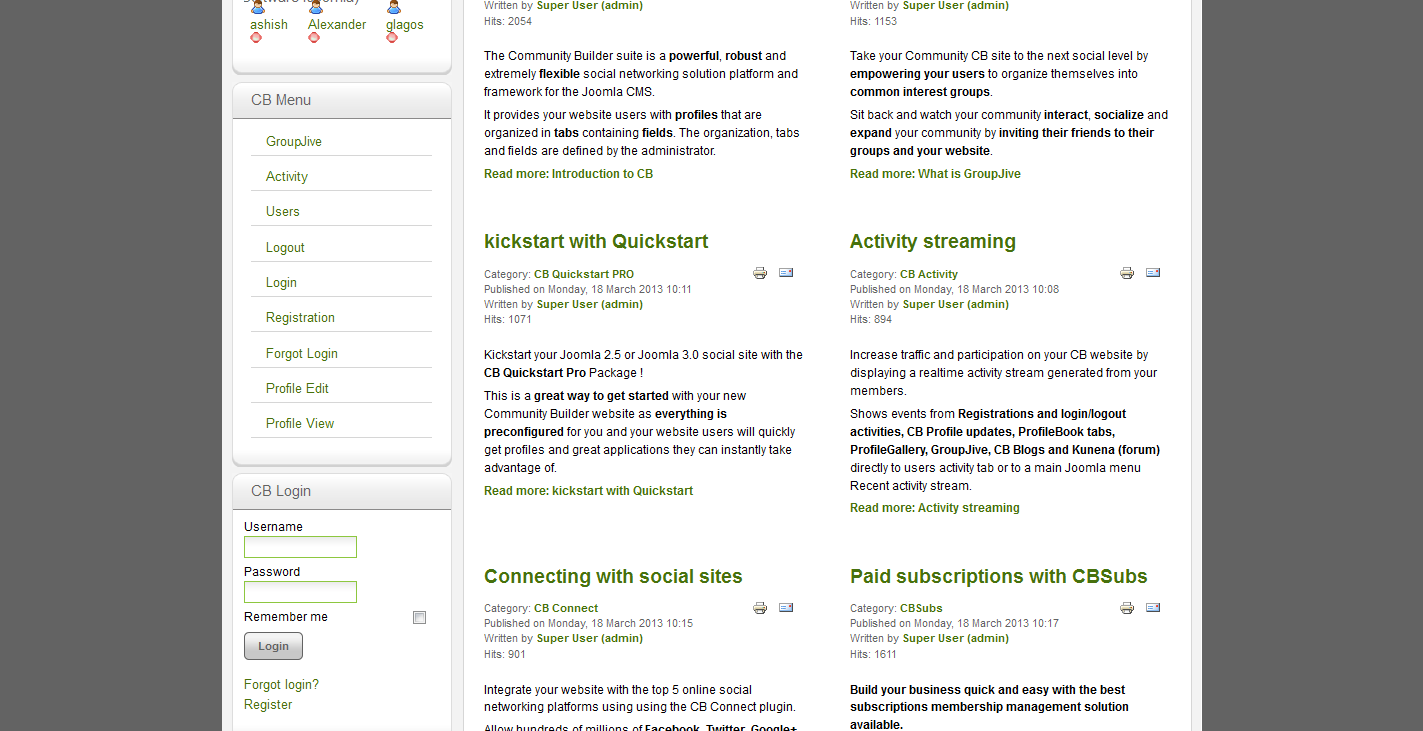Open Profile View in CB Menu
1423x731 pixels.
300,424
